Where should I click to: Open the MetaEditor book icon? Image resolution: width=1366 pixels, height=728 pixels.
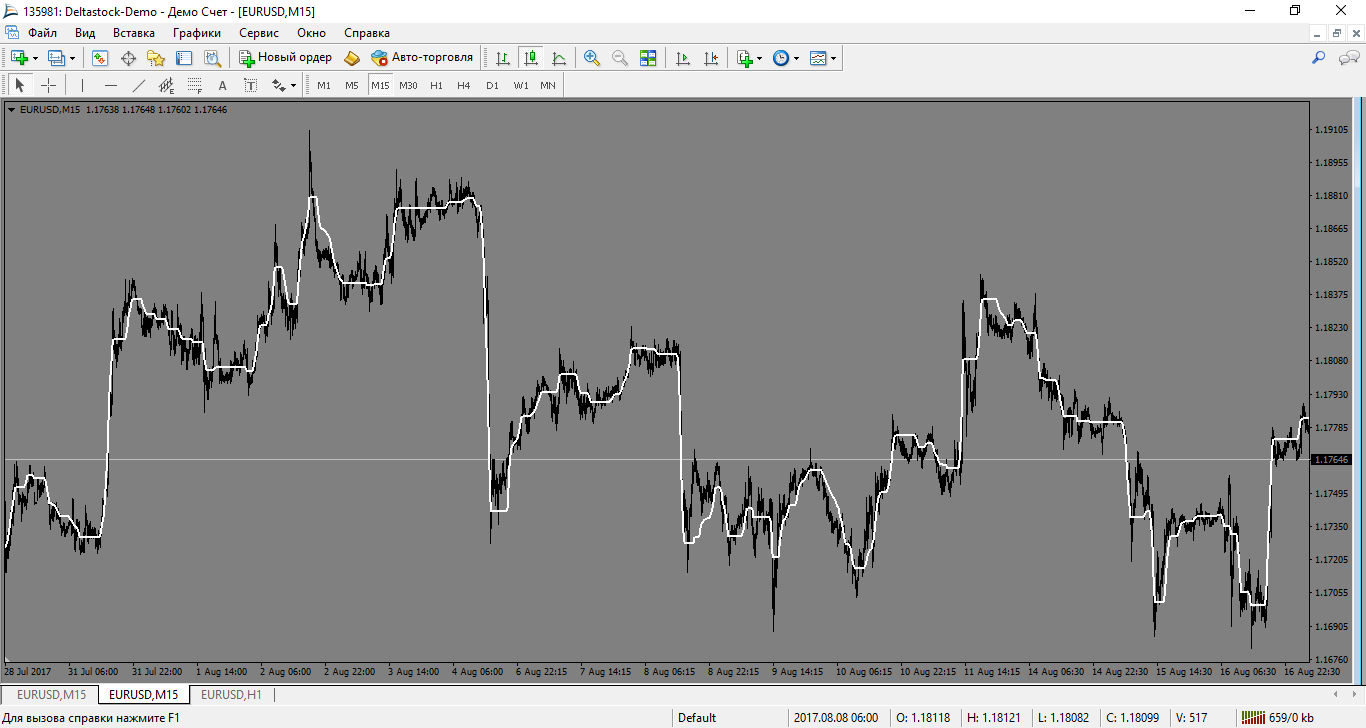point(352,58)
